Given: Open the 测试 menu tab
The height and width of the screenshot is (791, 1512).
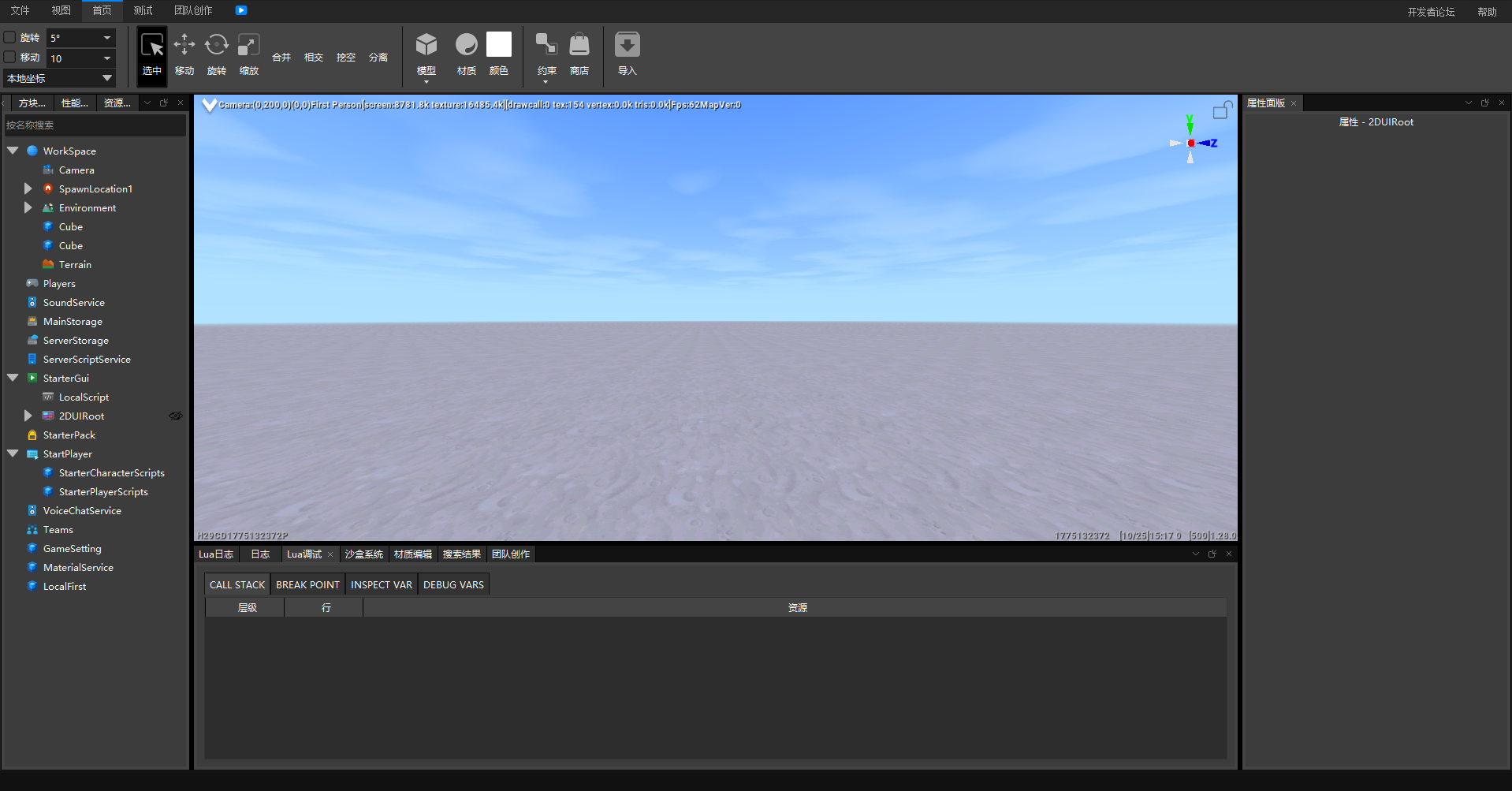Looking at the screenshot, I should 143,10.
